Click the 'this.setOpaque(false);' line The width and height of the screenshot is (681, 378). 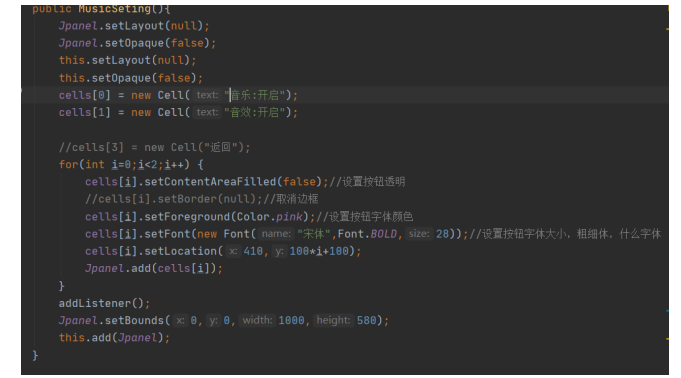[131, 78]
